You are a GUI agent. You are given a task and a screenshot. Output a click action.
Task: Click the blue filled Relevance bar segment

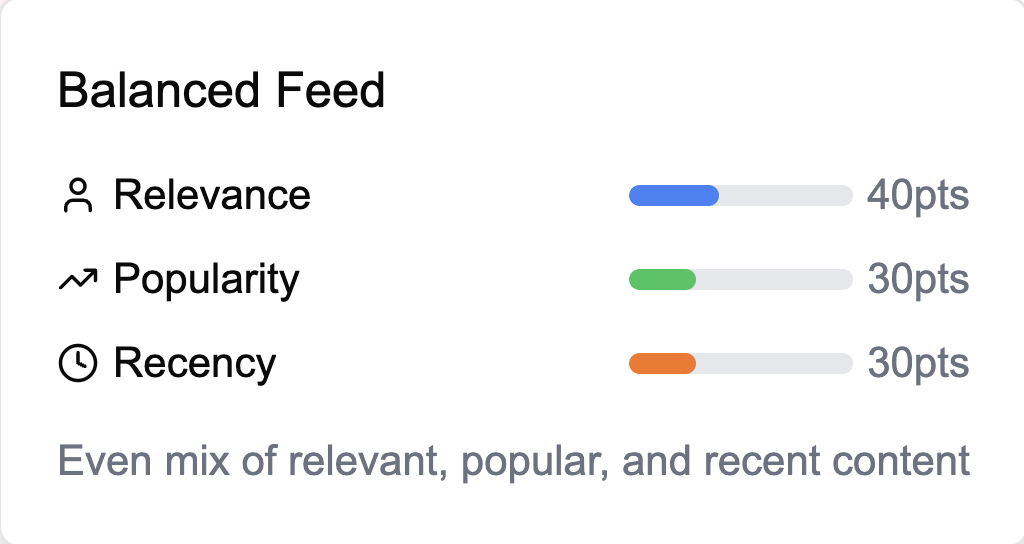(673, 196)
